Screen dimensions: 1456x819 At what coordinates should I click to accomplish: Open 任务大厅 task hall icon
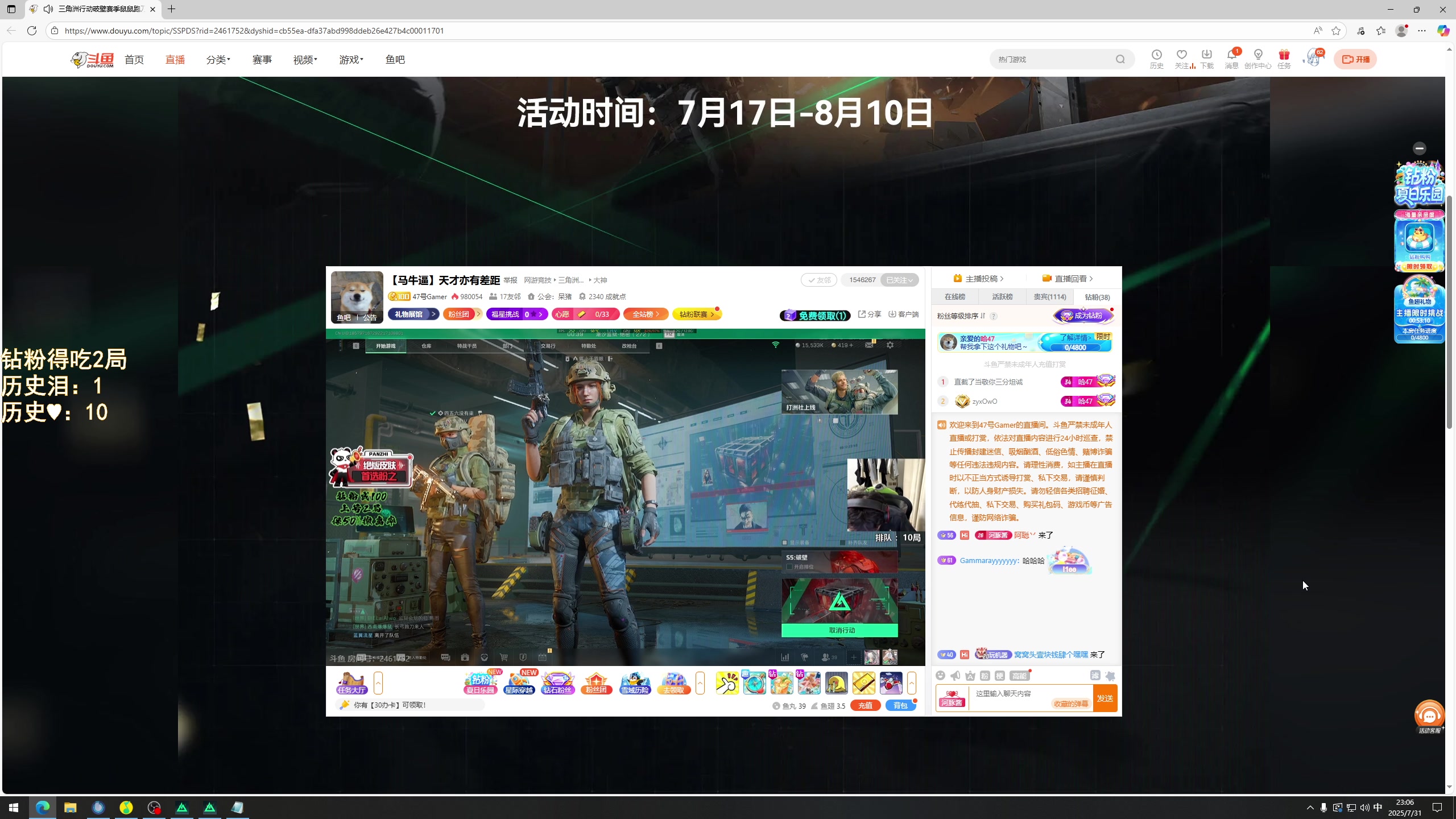click(x=351, y=682)
